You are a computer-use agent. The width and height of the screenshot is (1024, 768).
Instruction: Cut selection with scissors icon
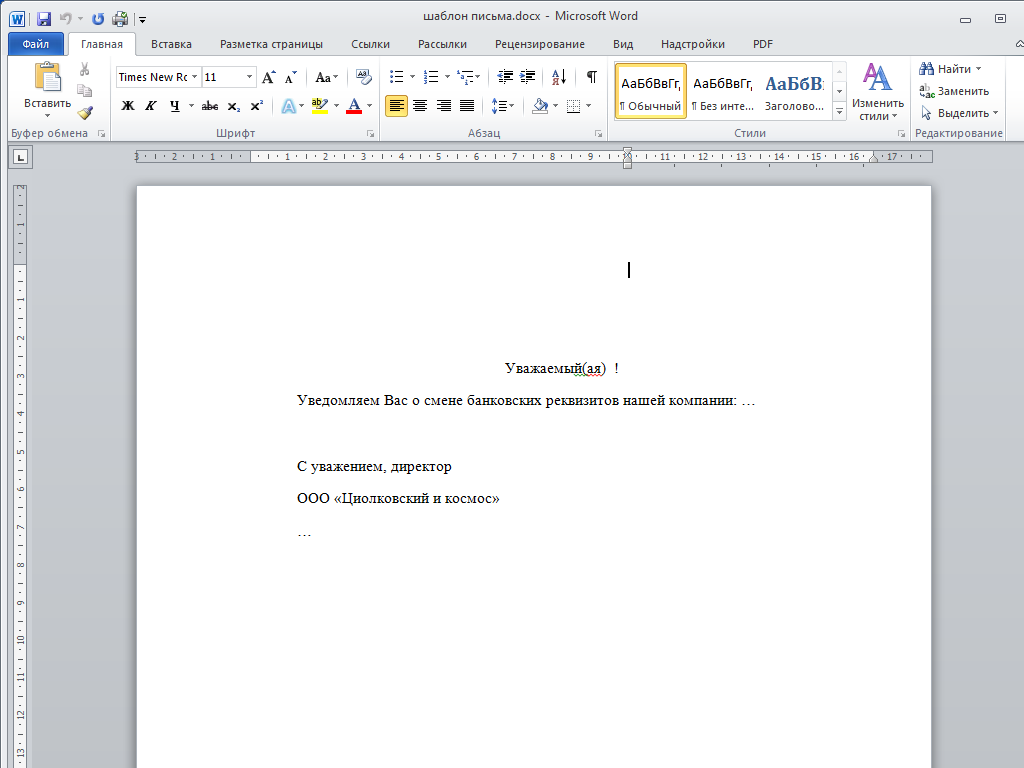(x=85, y=69)
